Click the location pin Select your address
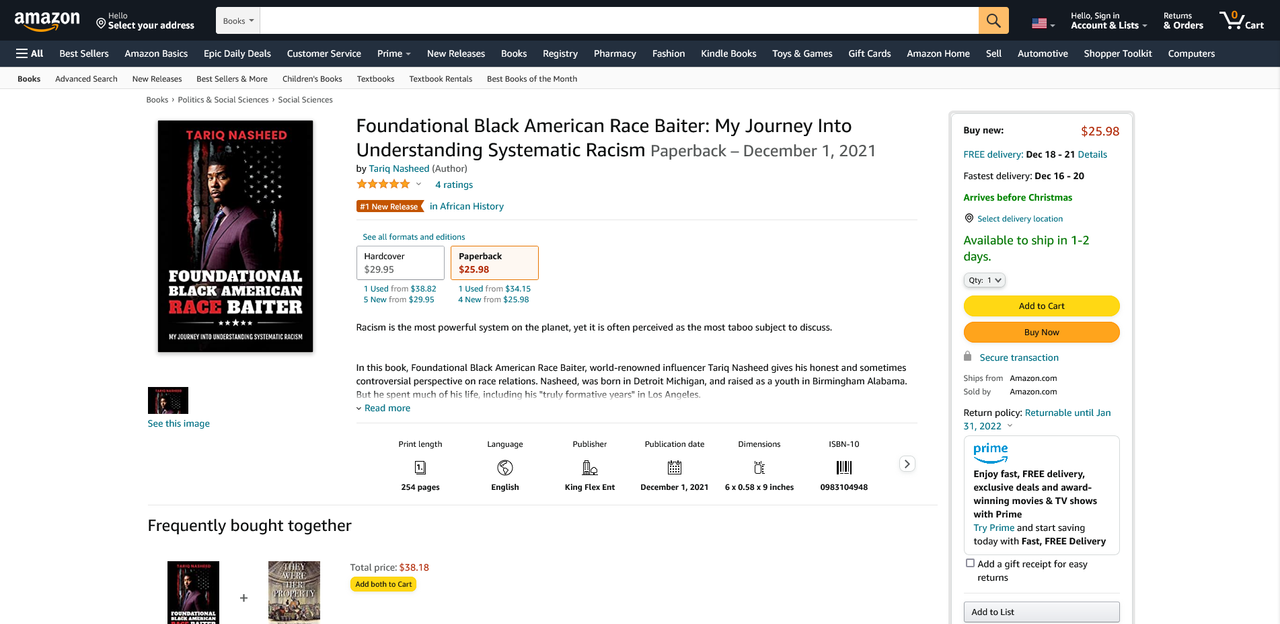This screenshot has width=1280, height=624. click(145, 21)
